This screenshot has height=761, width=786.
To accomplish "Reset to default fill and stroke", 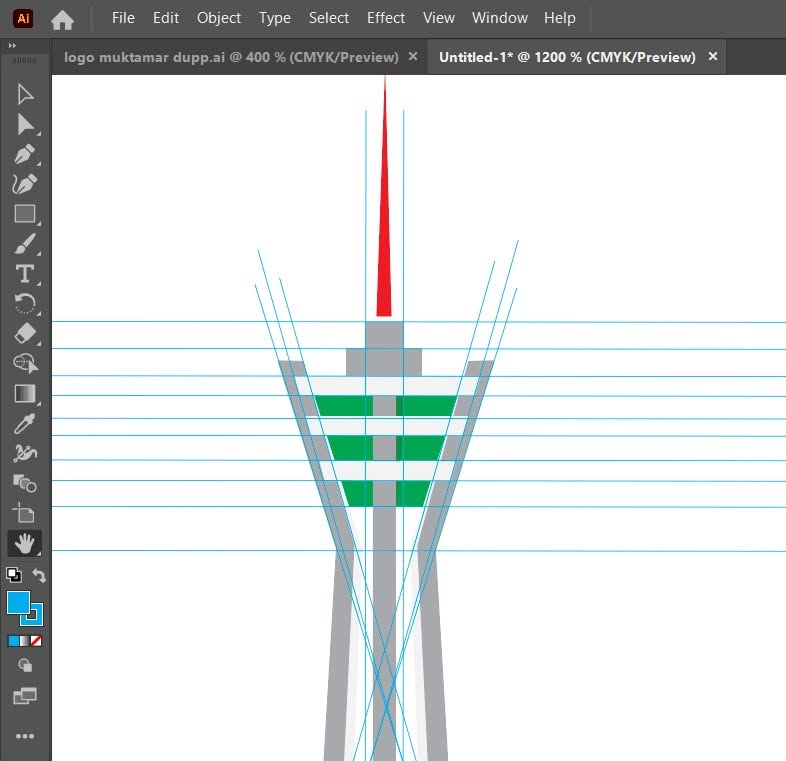I will pos(14,575).
